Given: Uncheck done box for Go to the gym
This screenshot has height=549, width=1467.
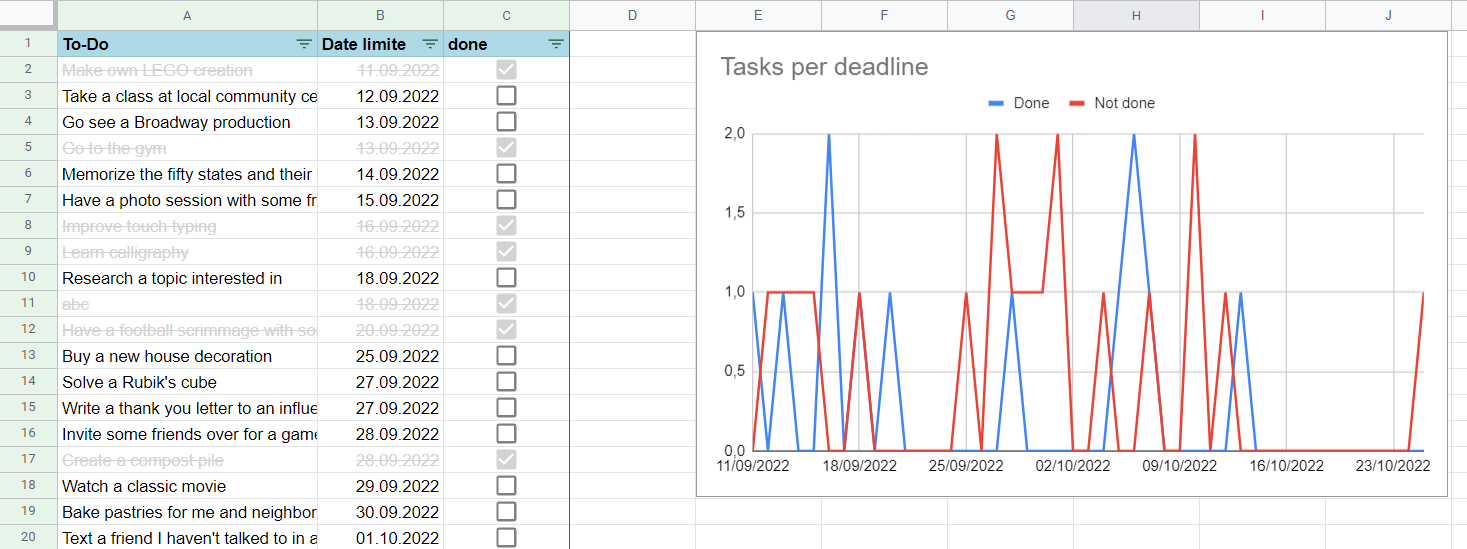Looking at the screenshot, I should (x=507, y=148).
